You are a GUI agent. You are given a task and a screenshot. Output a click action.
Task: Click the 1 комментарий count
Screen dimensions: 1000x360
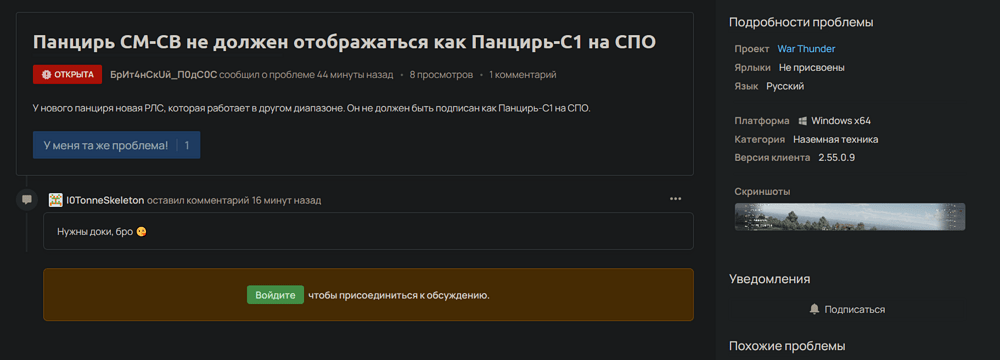(522, 75)
